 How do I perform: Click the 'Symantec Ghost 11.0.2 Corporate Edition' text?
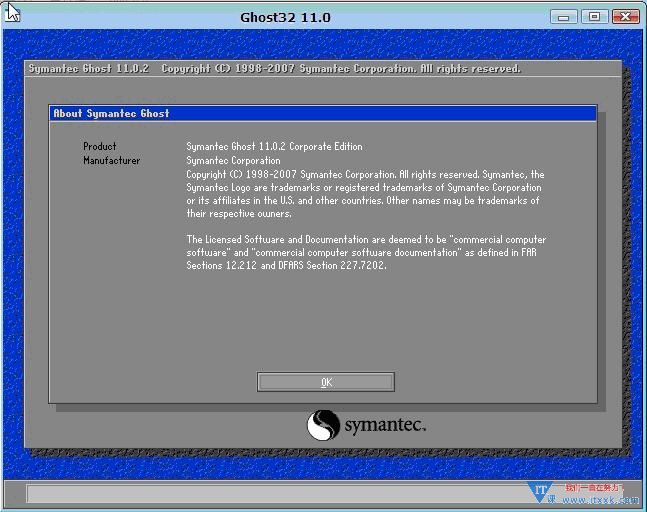click(274, 146)
